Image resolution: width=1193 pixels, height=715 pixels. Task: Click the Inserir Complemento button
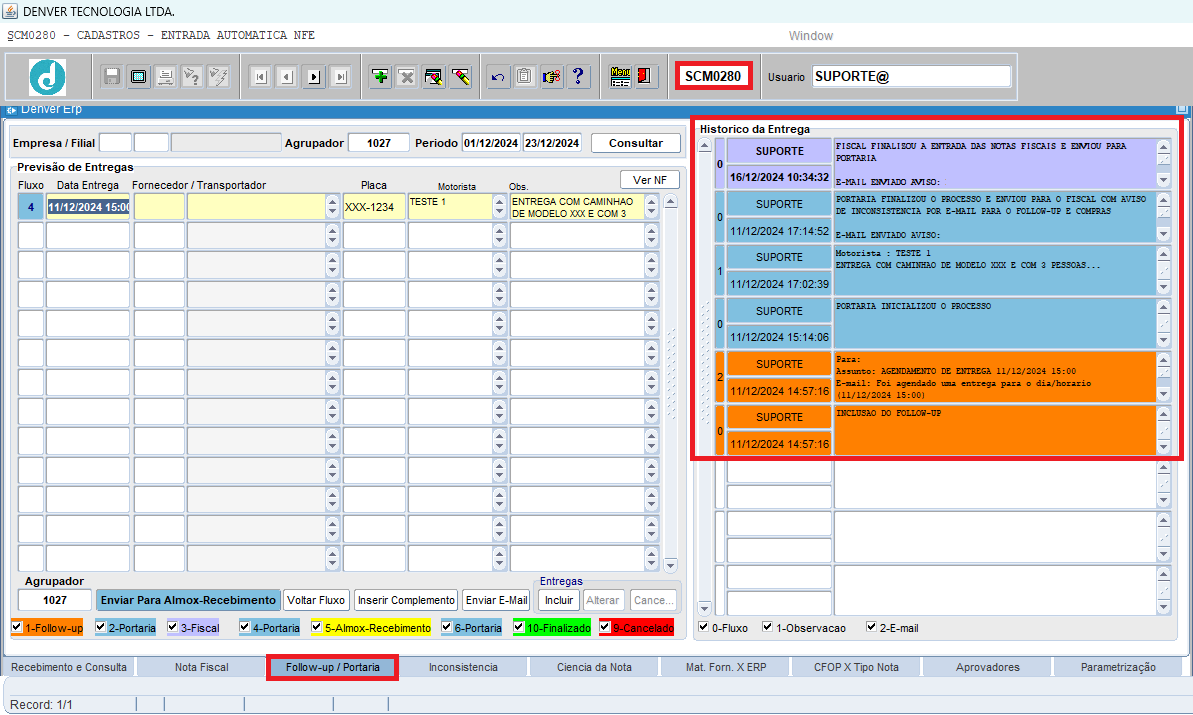click(x=406, y=600)
